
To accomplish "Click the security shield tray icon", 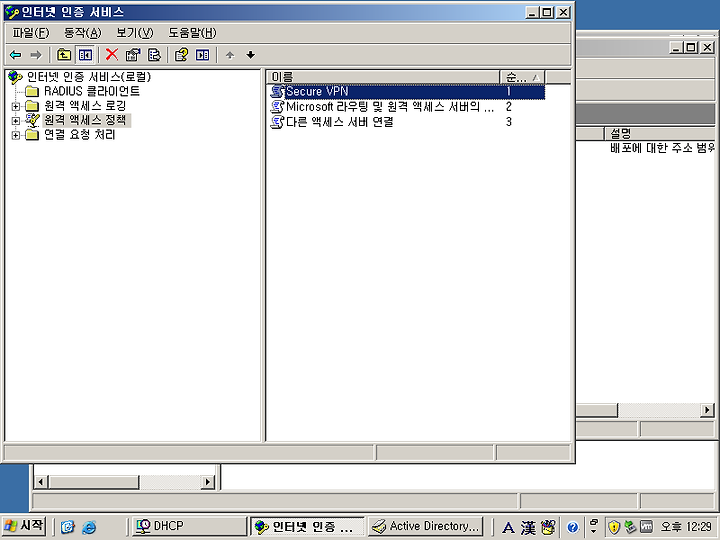I will pyautogui.click(x=614, y=527).
